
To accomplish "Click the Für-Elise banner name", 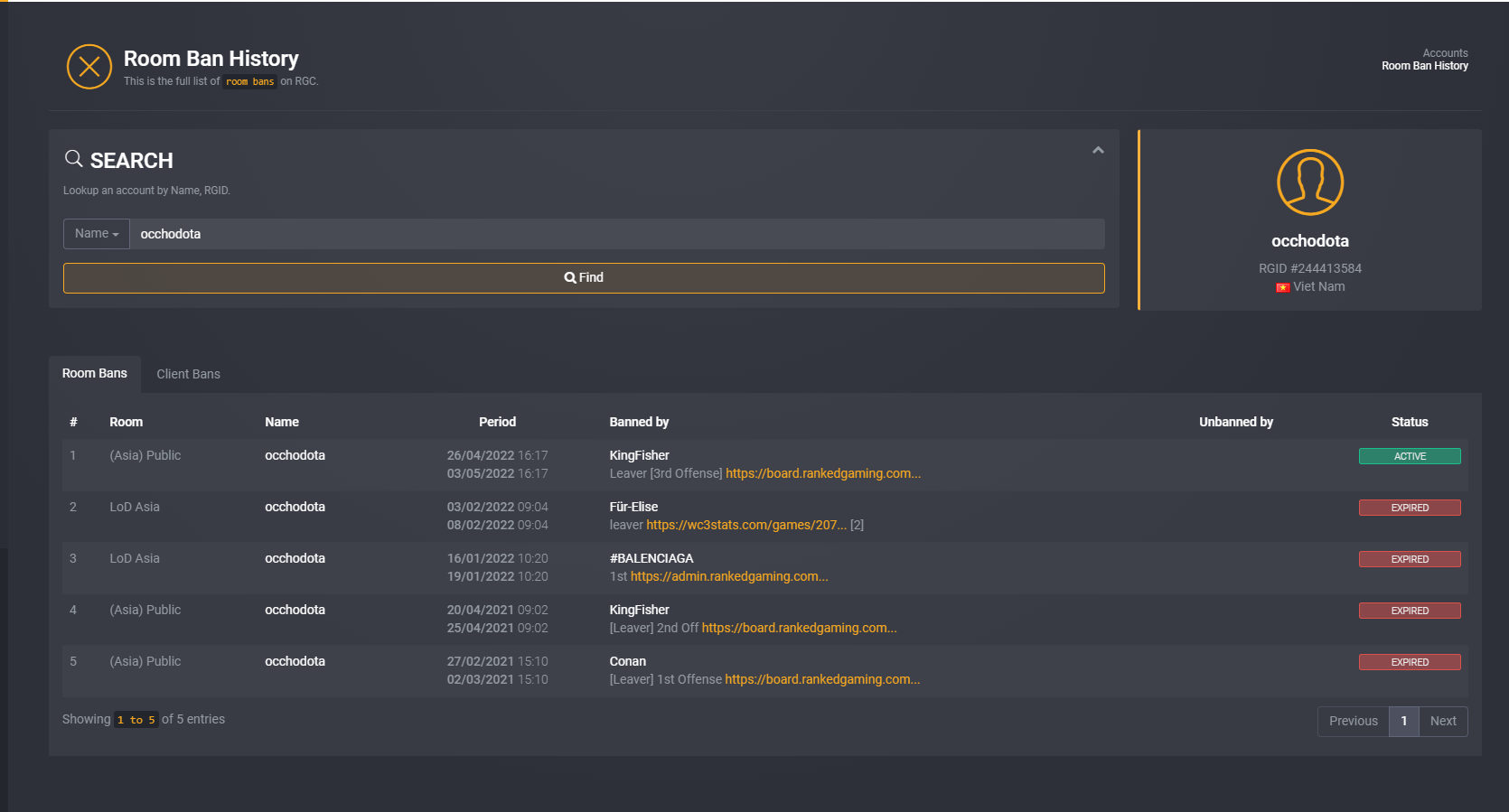I will coord(633,507).
